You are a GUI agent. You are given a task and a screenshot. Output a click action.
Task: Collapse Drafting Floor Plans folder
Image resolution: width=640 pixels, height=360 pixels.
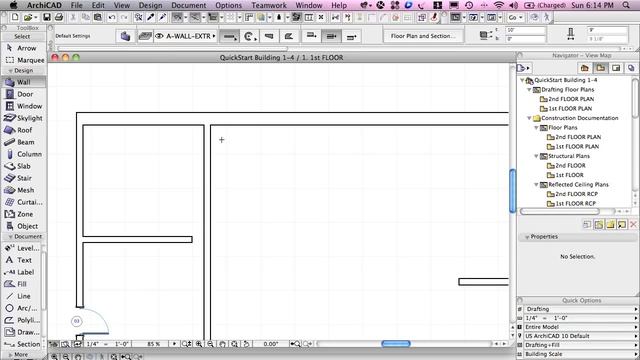coord(529,90)
